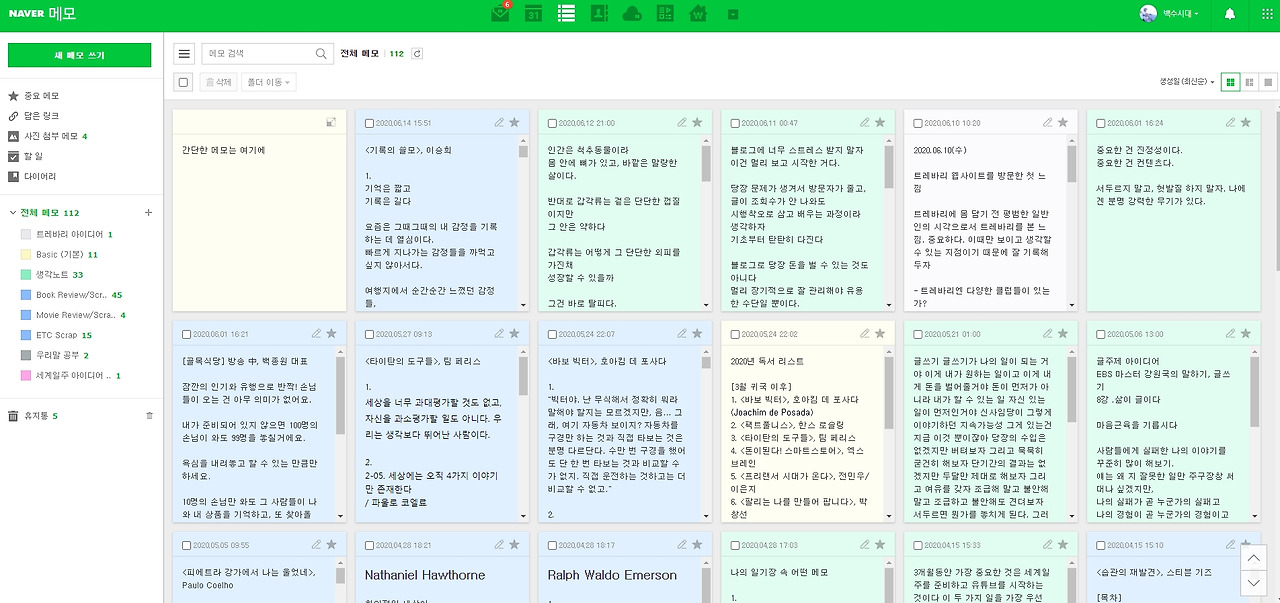Tick the select-all memos checkbox

183,82
